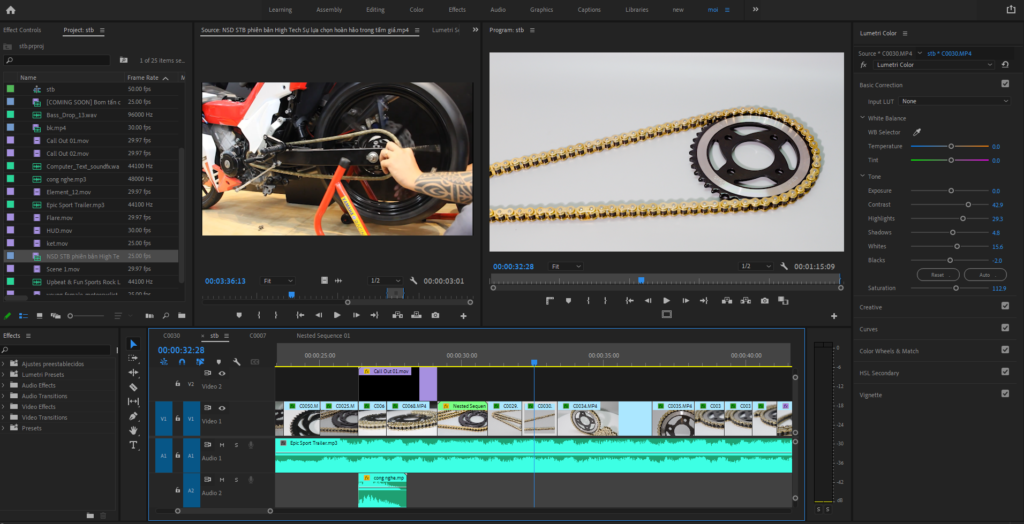Click Extract button in Program monitor
The width and height of the screenshot is (1024, 524).
pyautogui.click(x=745, y=301)
